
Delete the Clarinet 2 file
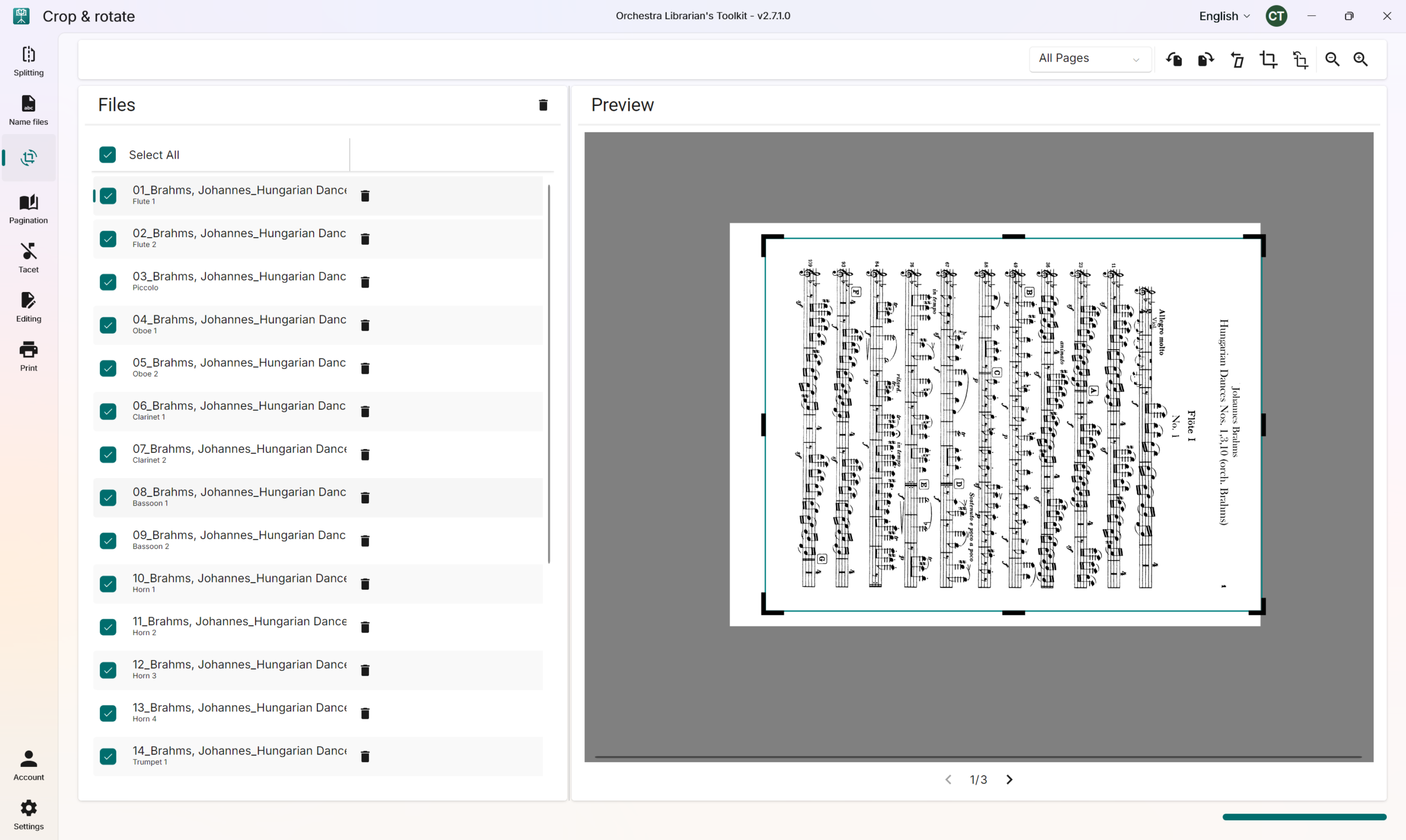(365, 455)
